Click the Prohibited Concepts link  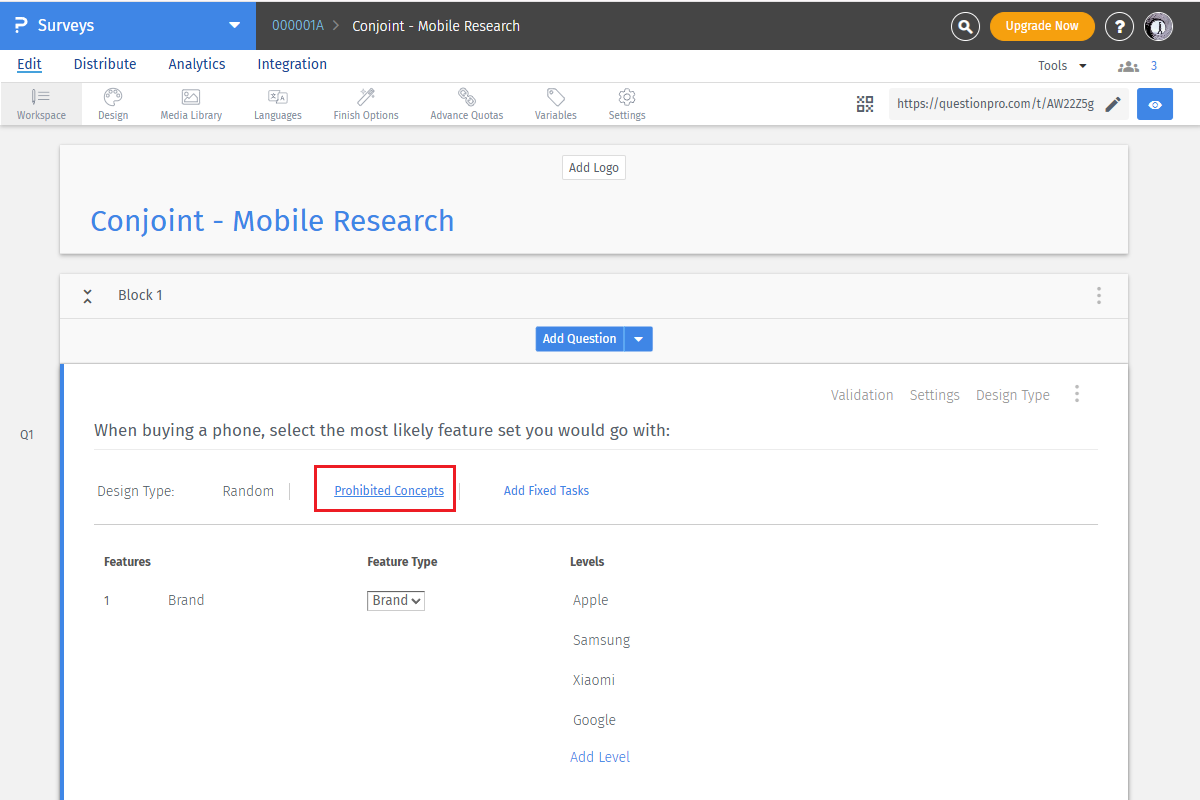pos(389,491)
